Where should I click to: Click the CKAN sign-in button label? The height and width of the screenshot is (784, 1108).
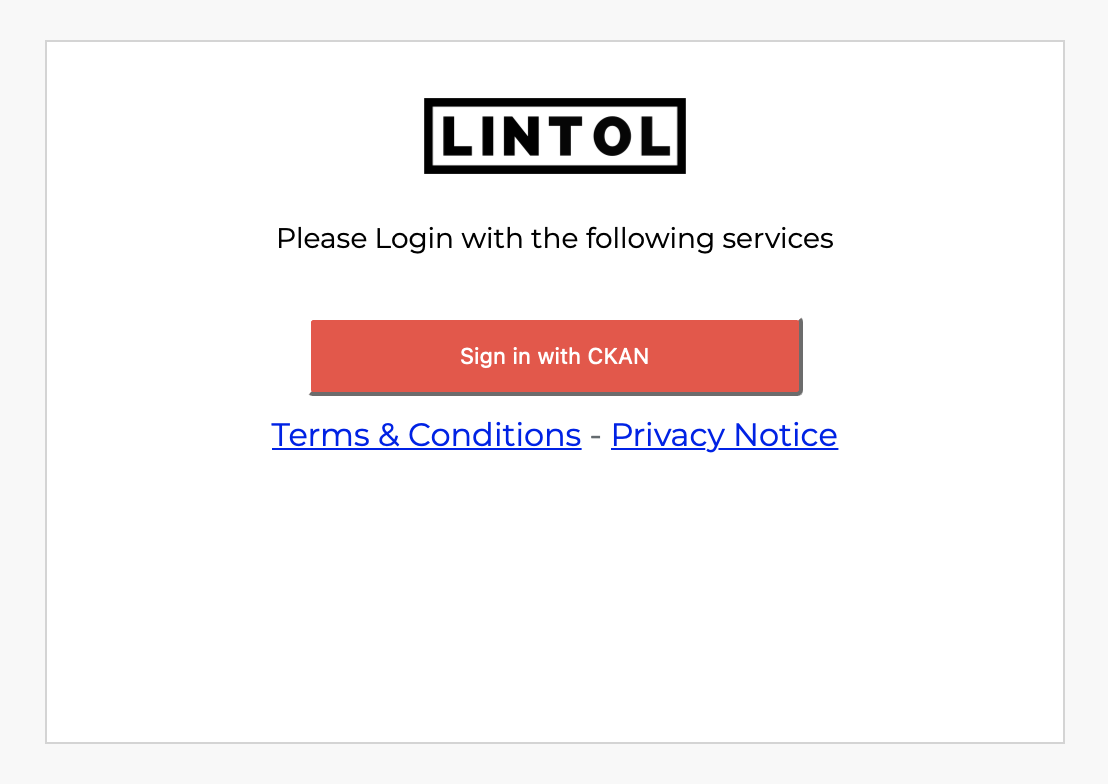coord(554,356)
